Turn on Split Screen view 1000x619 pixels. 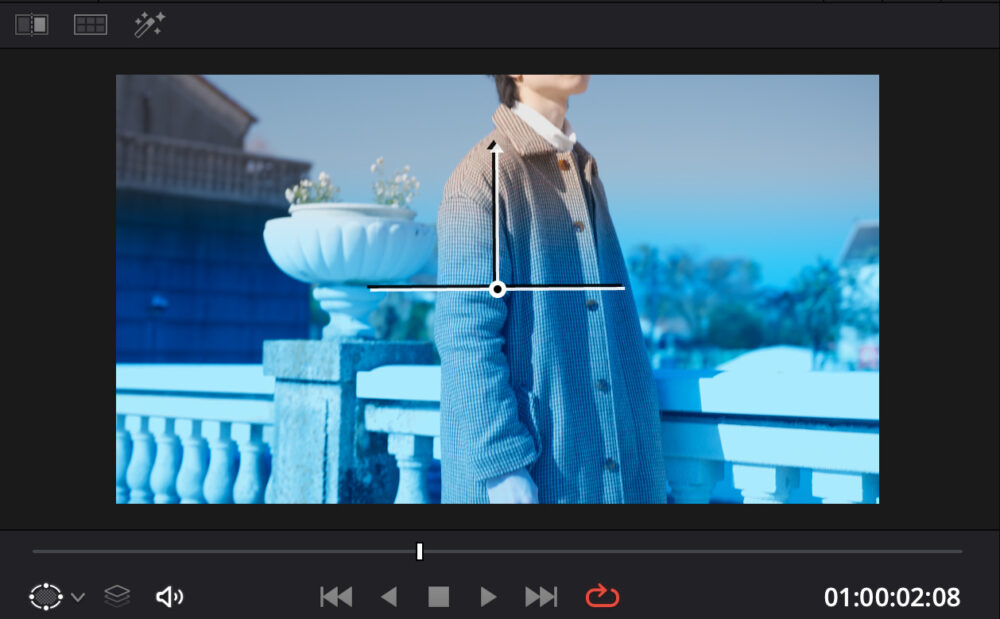pos(90,25)
